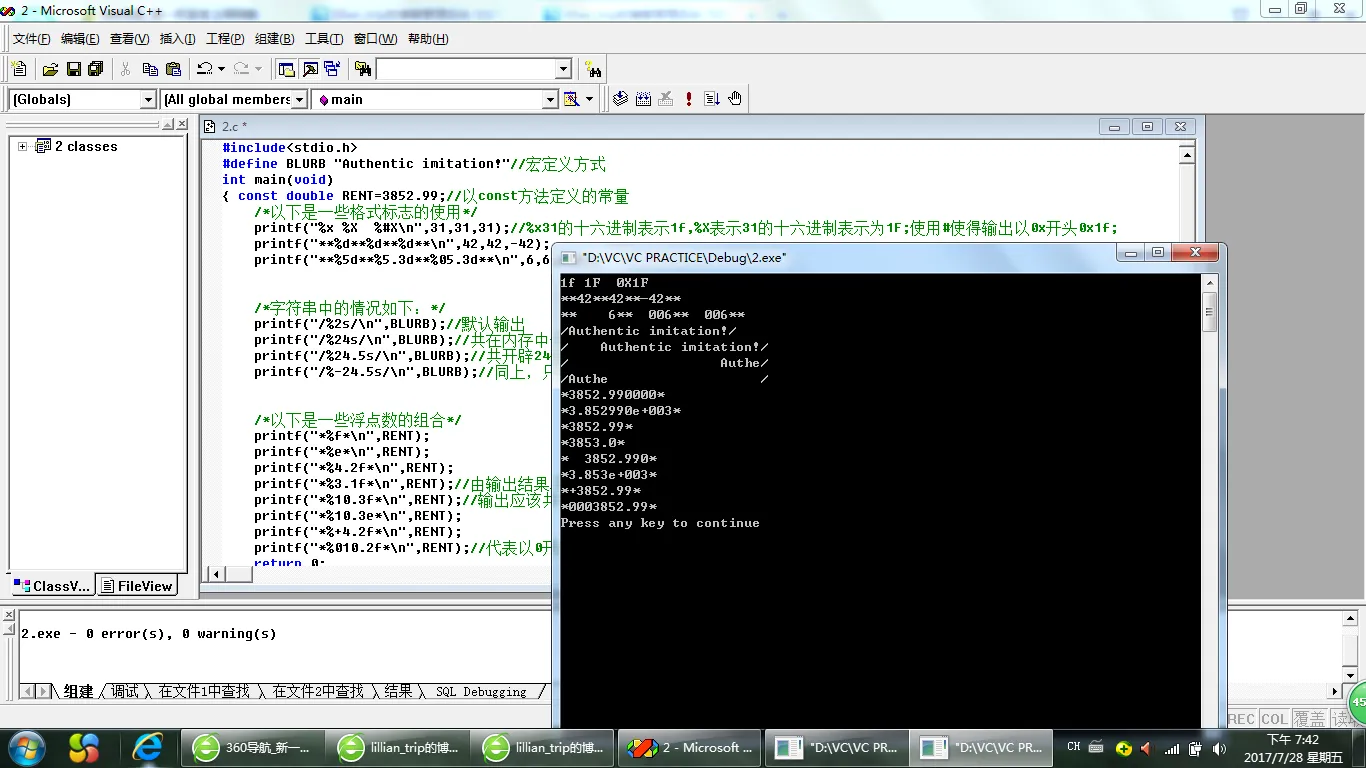
Task: Open the Redo history dropdown arrow
Action: click(258, 69)
